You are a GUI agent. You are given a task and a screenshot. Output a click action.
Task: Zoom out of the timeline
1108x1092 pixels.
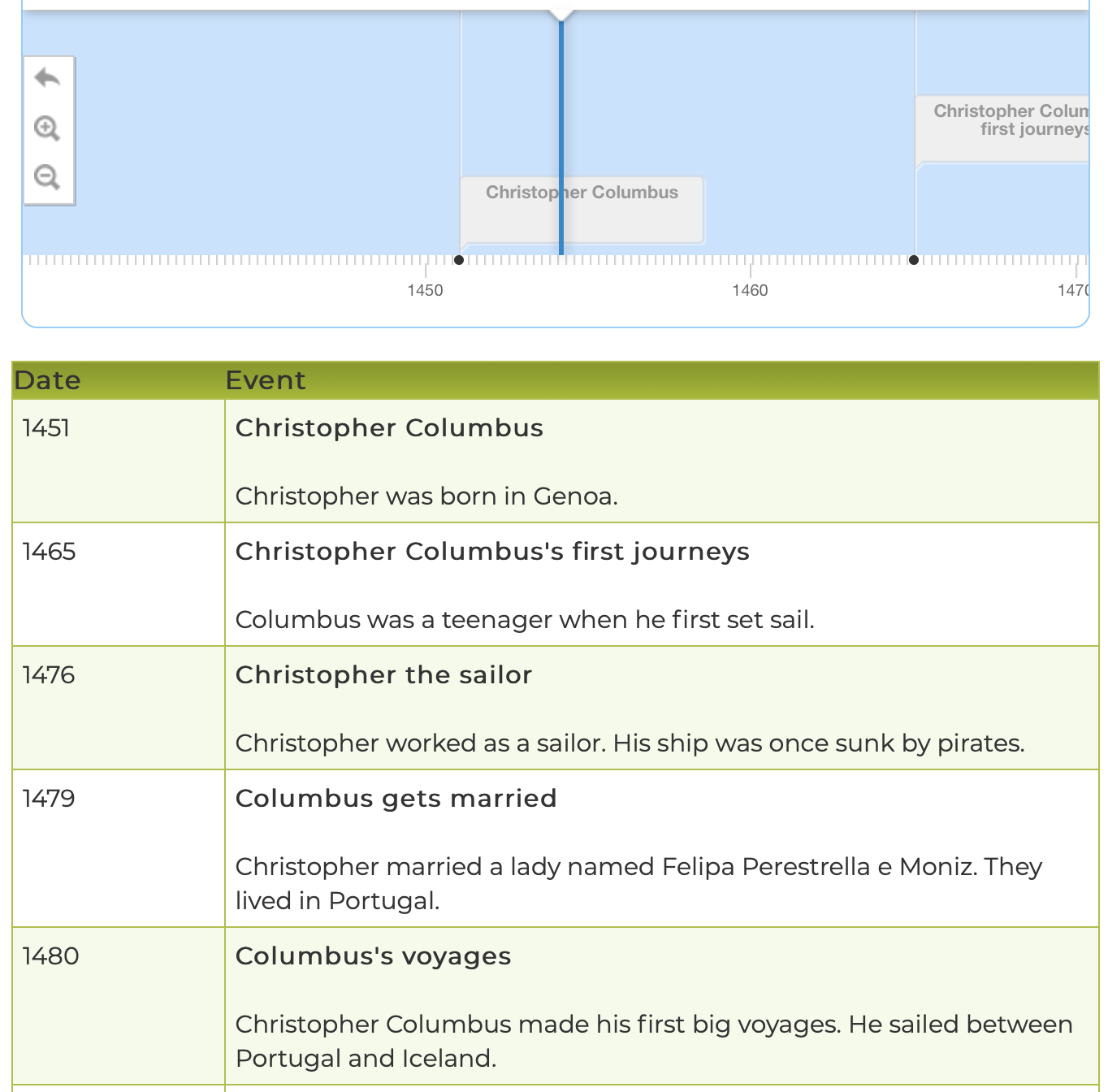(47, 177)
